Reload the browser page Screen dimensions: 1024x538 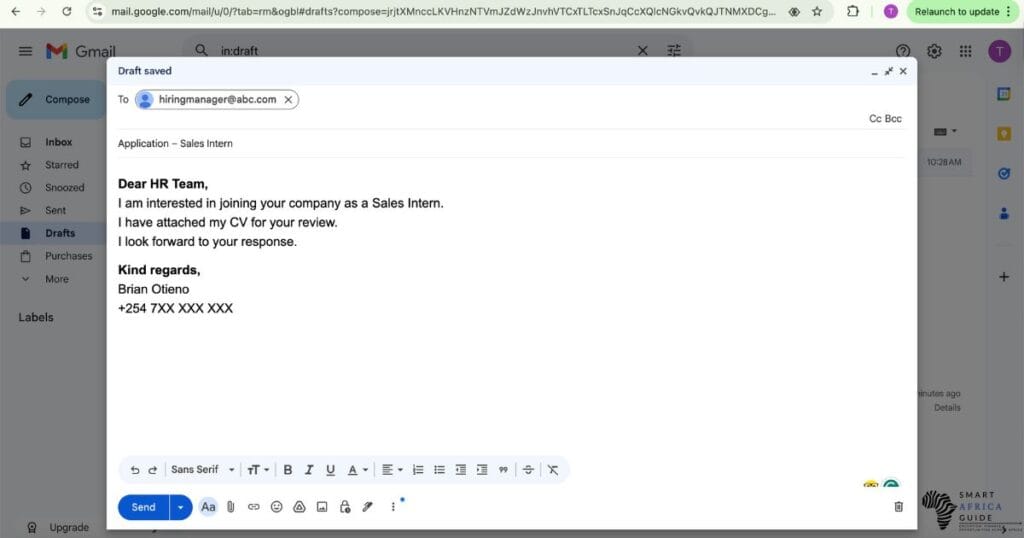point(67,12)
